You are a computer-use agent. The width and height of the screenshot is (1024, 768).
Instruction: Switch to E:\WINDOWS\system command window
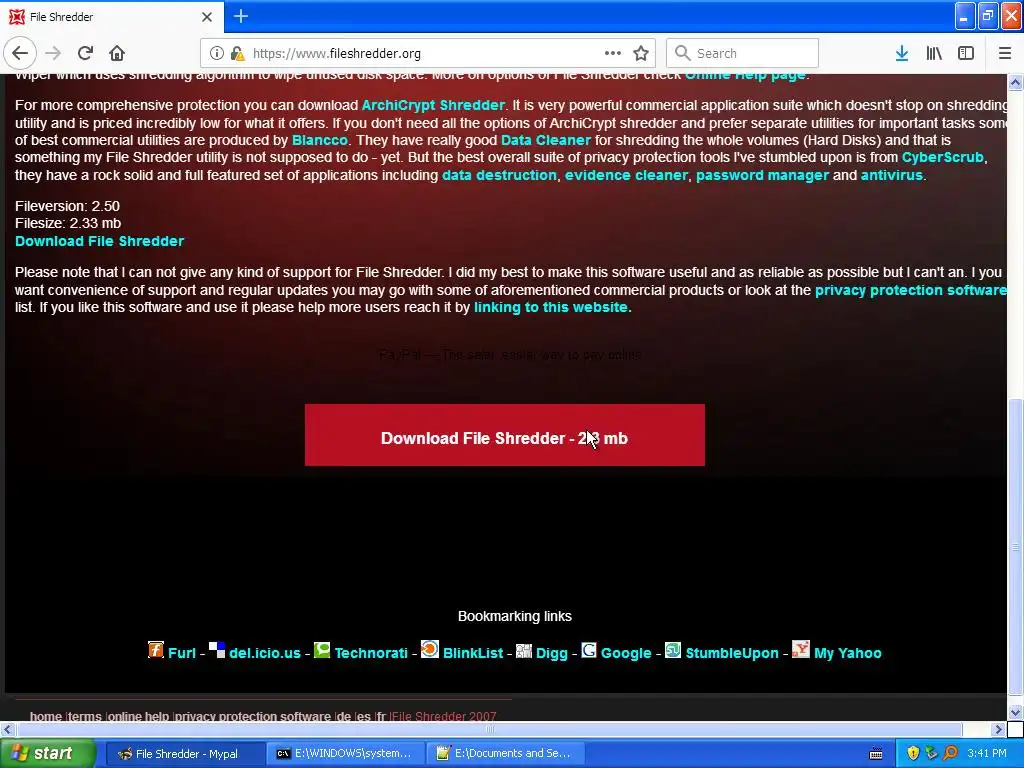(x=345, y=754)
